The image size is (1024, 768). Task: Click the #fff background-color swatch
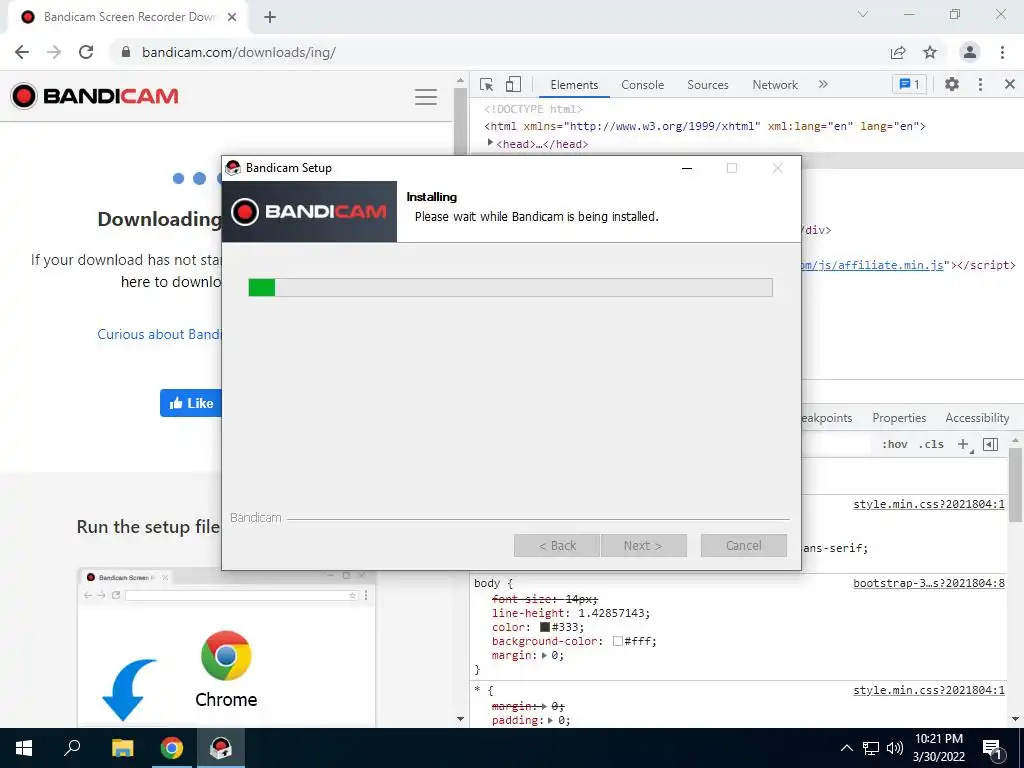(x=618, y=641)
